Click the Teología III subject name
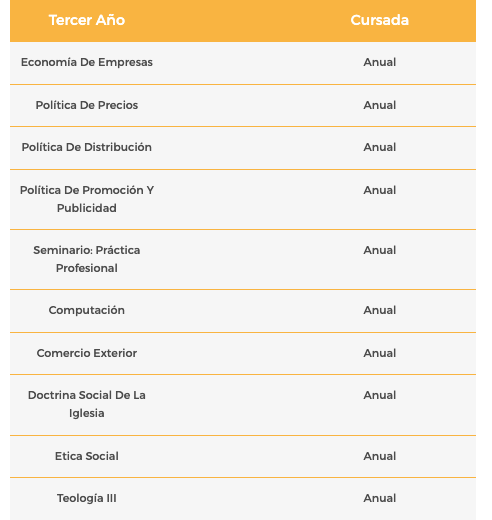The image size is (492, 520). click(87, 498)
